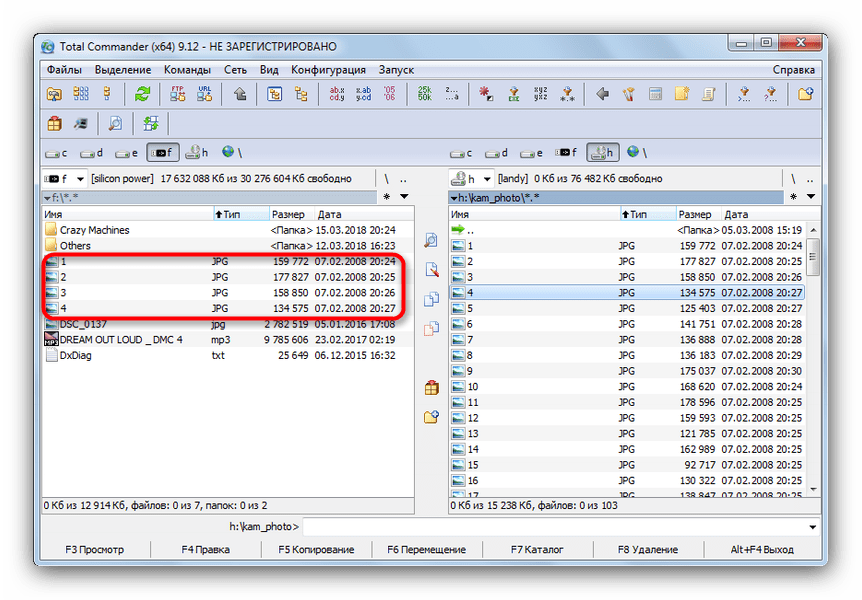Click the view file icon in middle bar
862x600 pixels.
(x=432, y=240)
